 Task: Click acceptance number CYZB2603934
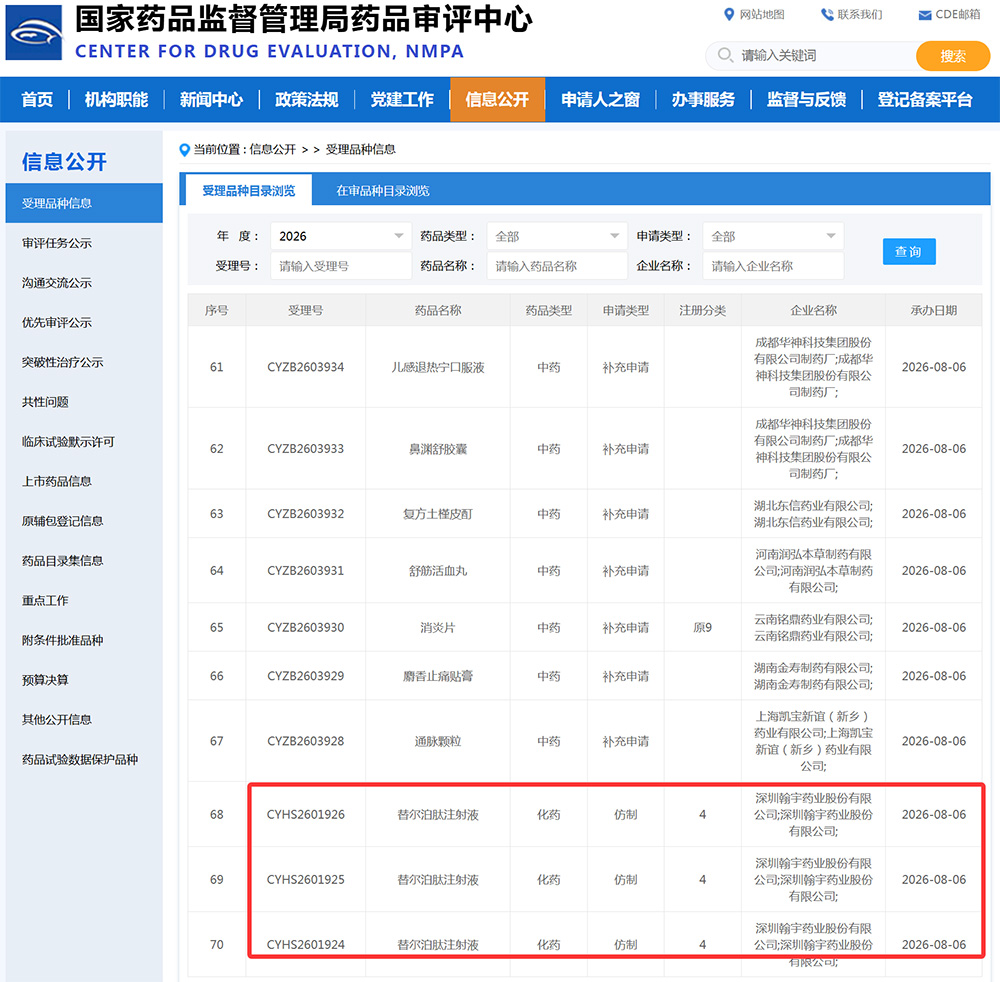(x=305, y=367)
